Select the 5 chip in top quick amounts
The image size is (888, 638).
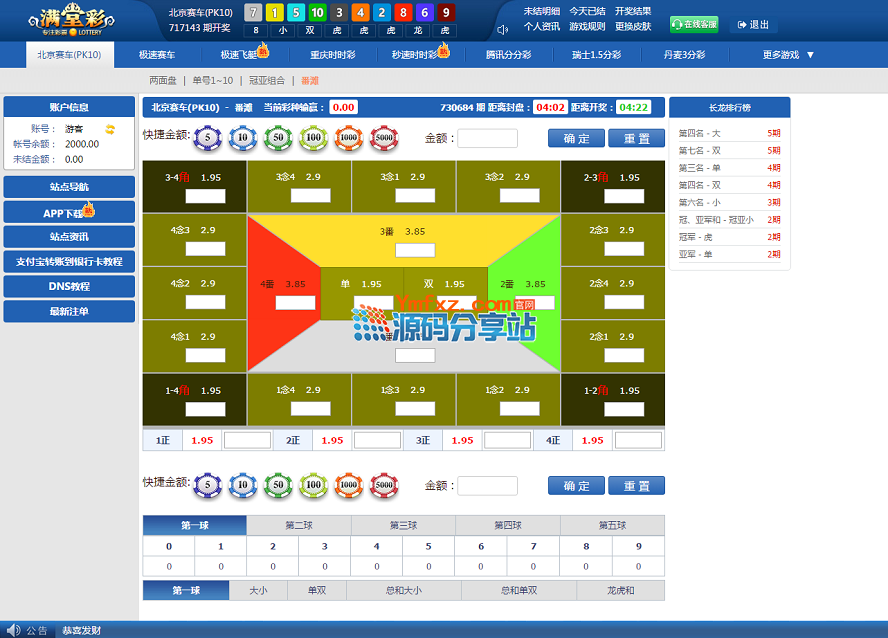[208, 138]
